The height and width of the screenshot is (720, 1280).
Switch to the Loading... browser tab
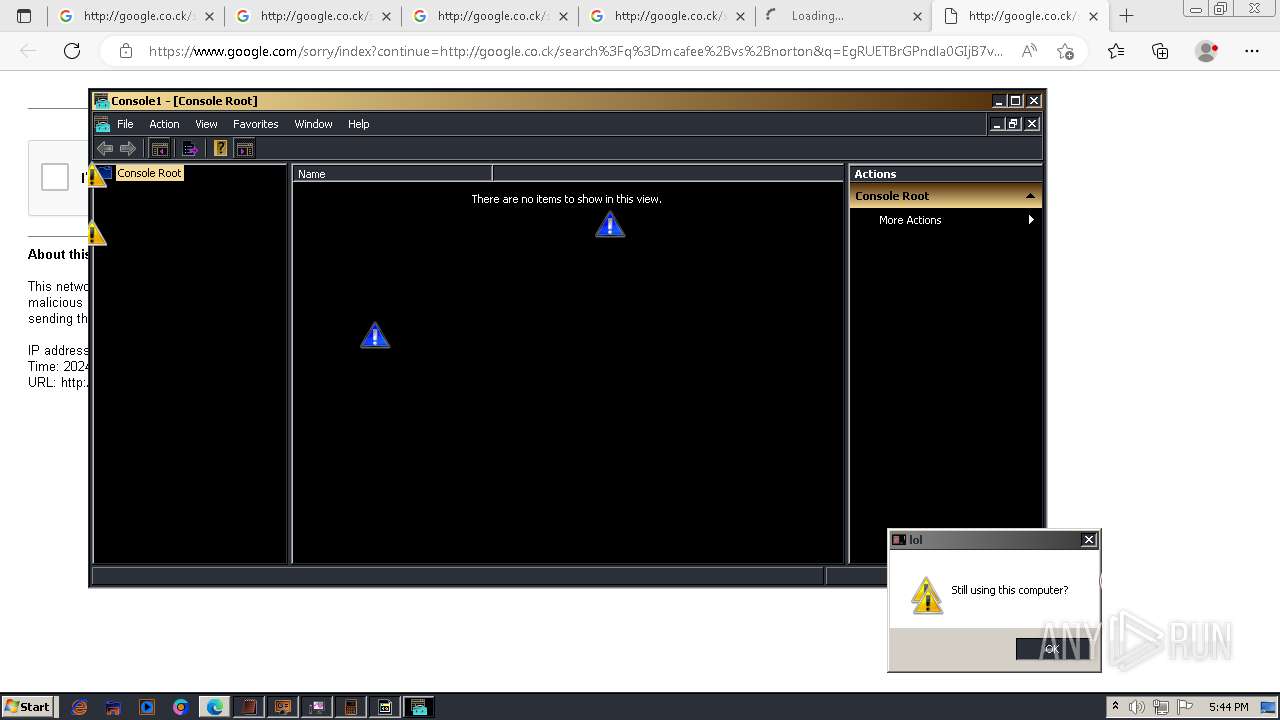843,16
